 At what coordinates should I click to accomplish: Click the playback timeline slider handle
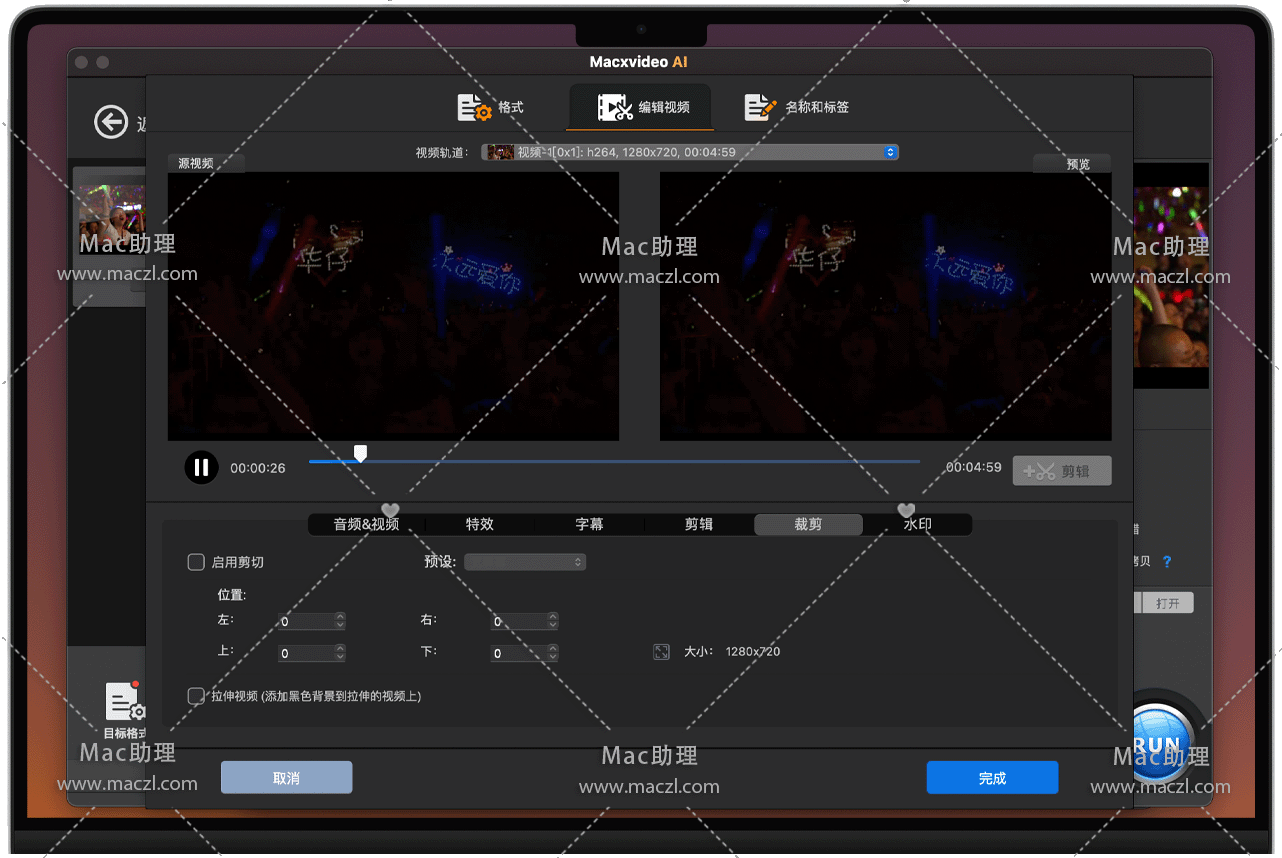(360, 454)
